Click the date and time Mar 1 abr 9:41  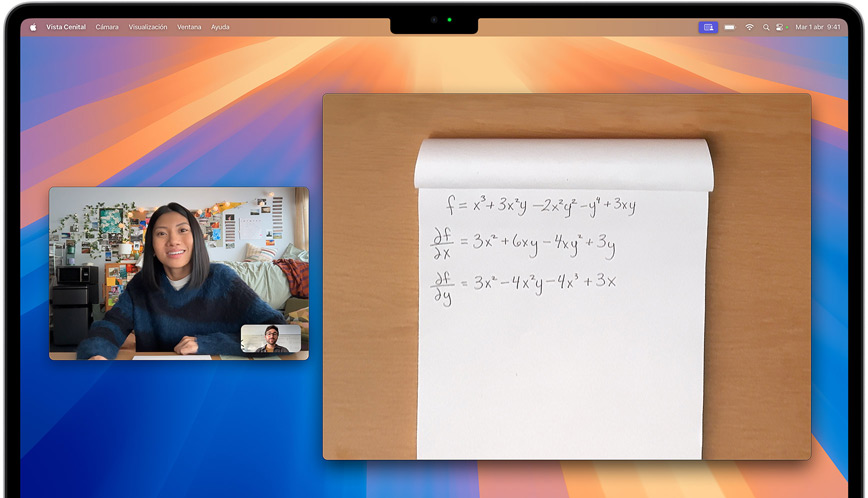click(x=816, y=27)
